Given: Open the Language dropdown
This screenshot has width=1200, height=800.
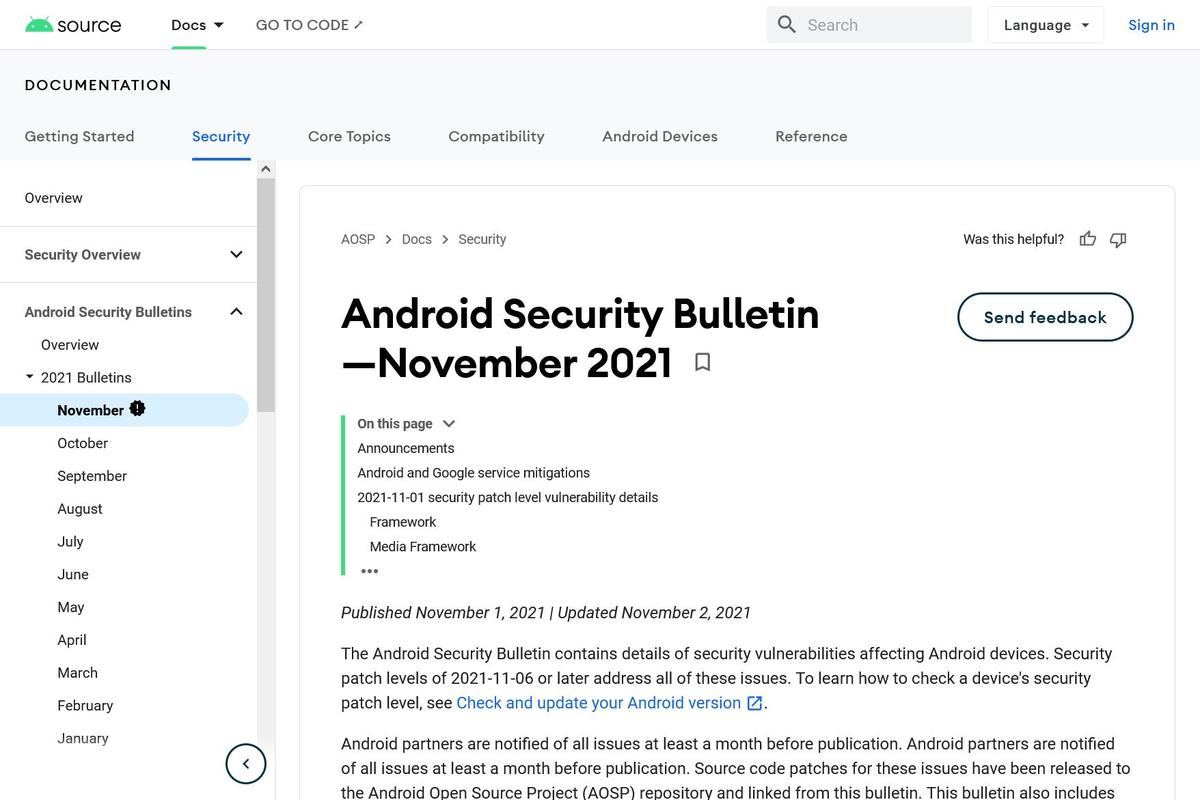Looking at the screenshot, I should click(x=1046, y=25).
